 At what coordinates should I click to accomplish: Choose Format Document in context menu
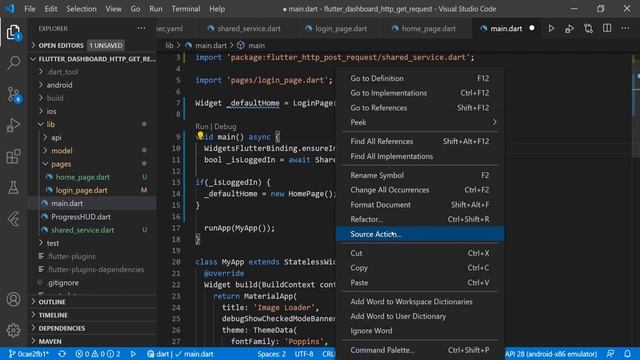[420, 204]
